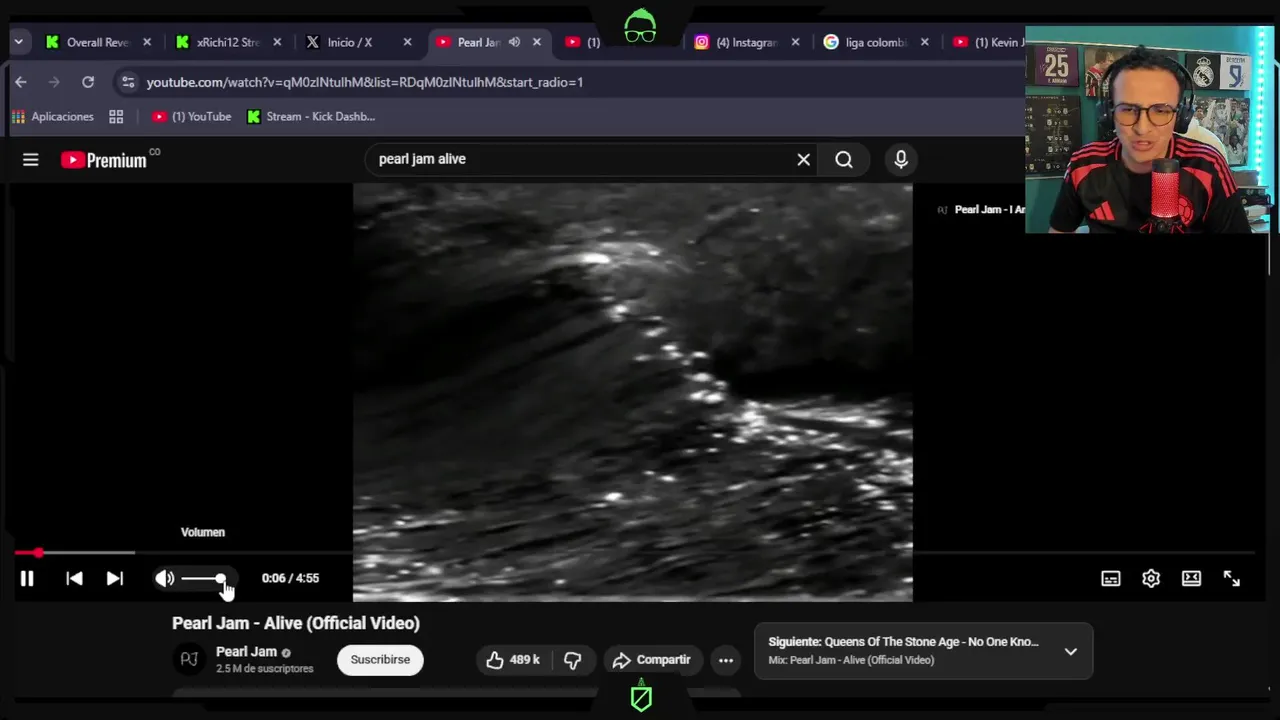Open the tab search dropdown arrow
This screenshot has height=720, width=1280.
click(18, 42)
